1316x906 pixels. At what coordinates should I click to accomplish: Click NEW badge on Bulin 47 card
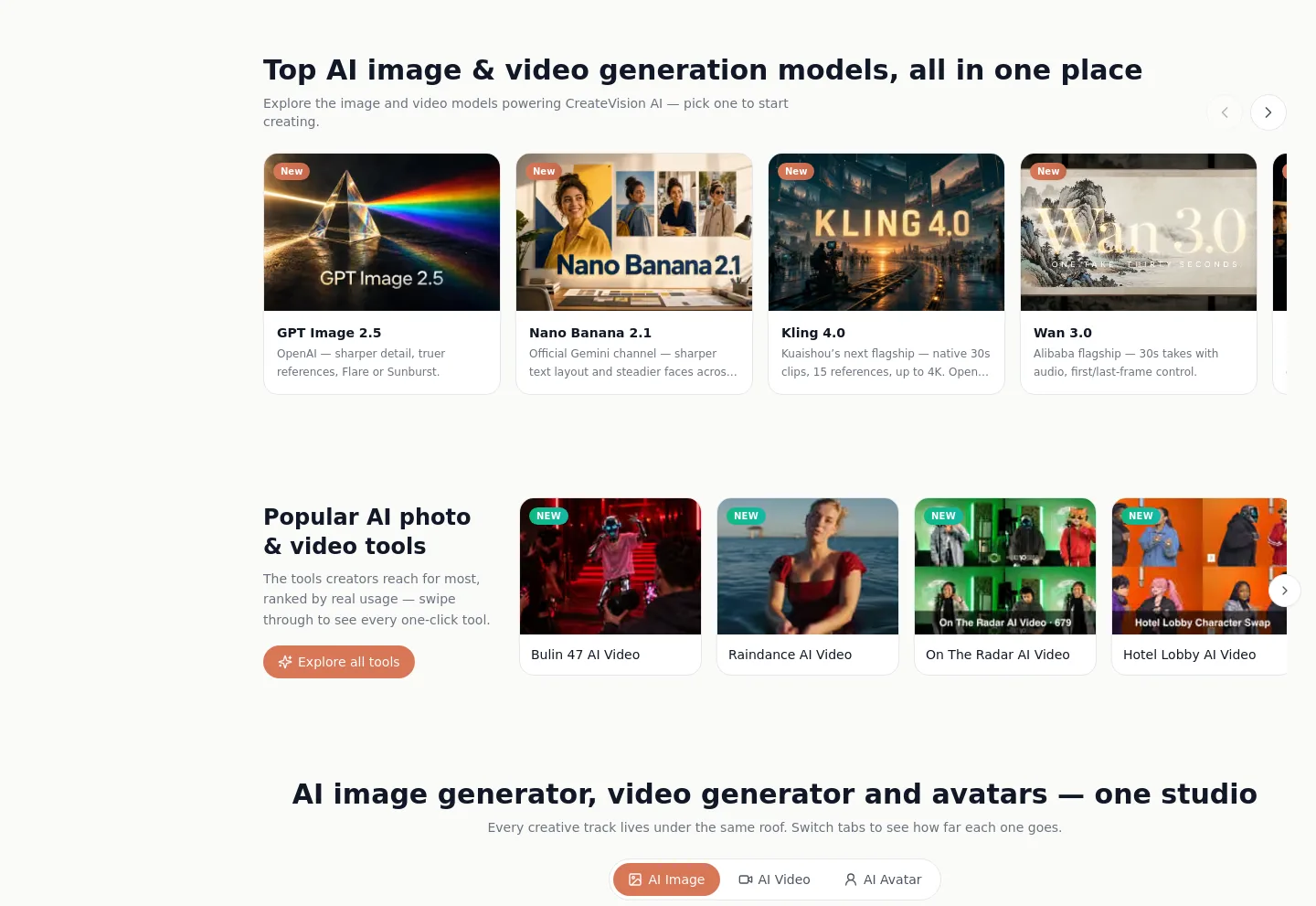(548, 516)
